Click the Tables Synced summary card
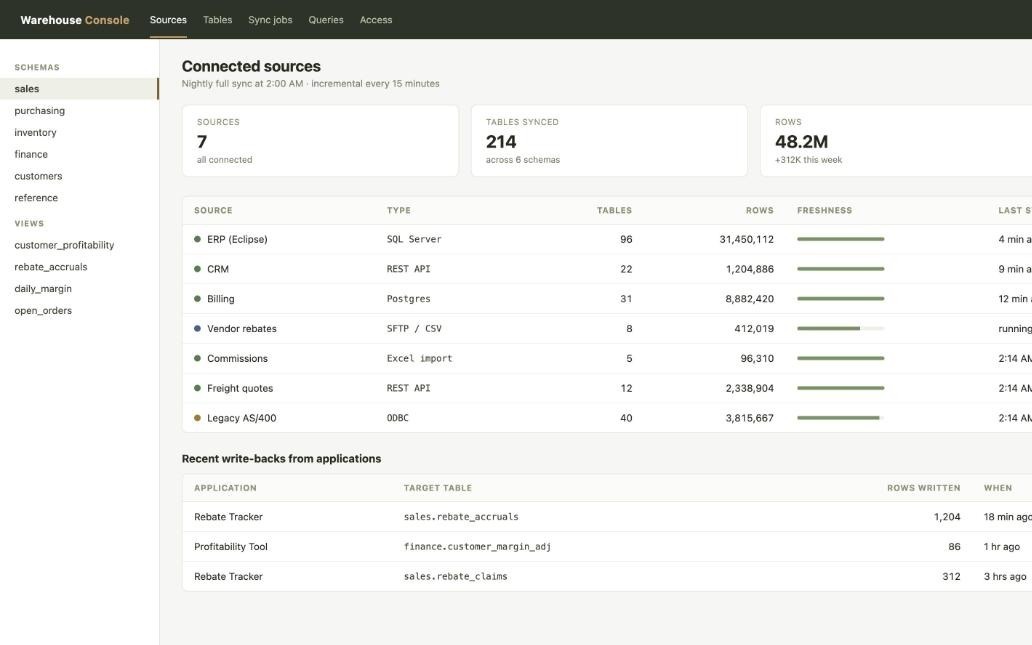The image size is (1032, 645). 609,141
